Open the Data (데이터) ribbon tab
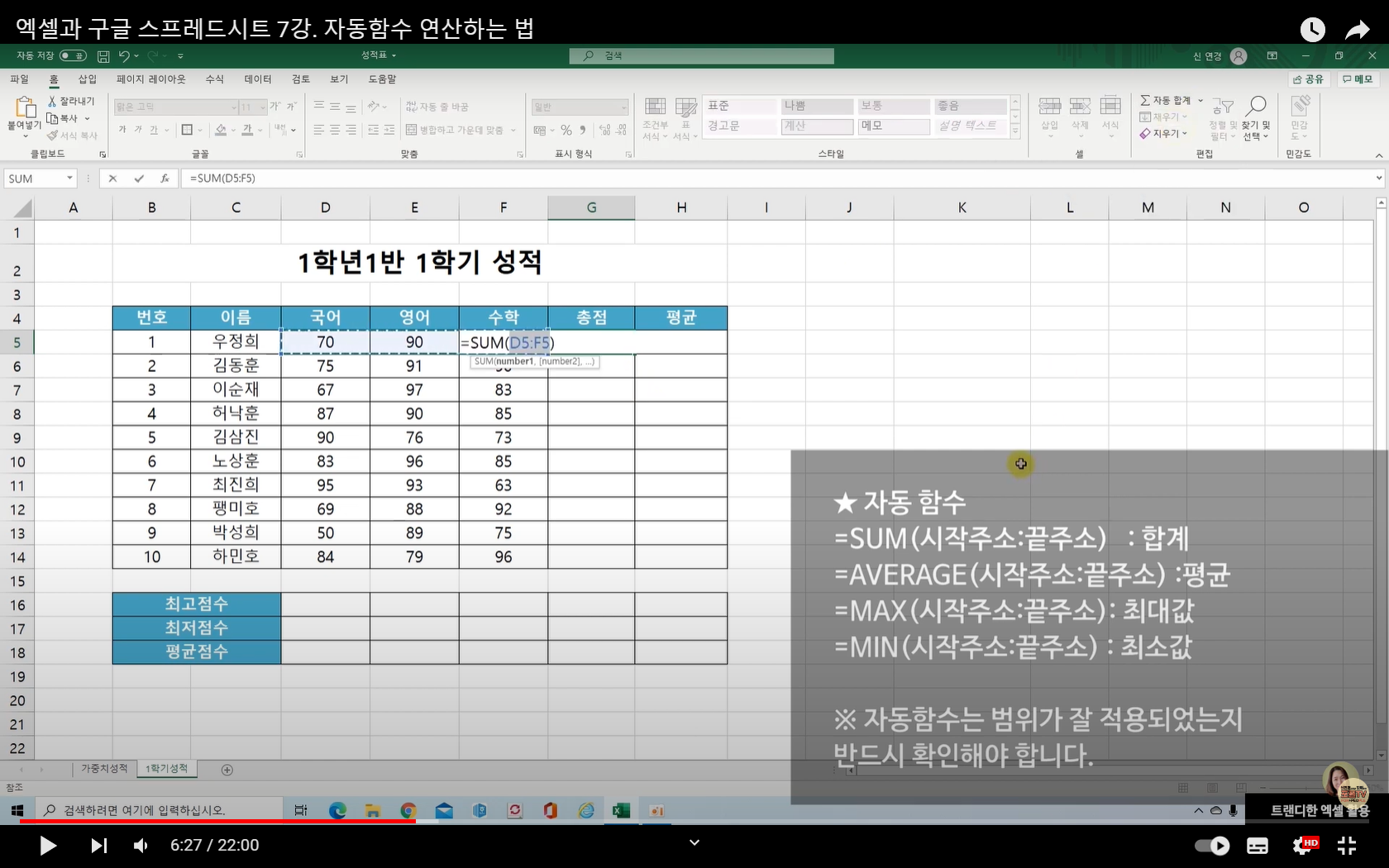This screenshot has height=868, width=1389. click(258, 79)
